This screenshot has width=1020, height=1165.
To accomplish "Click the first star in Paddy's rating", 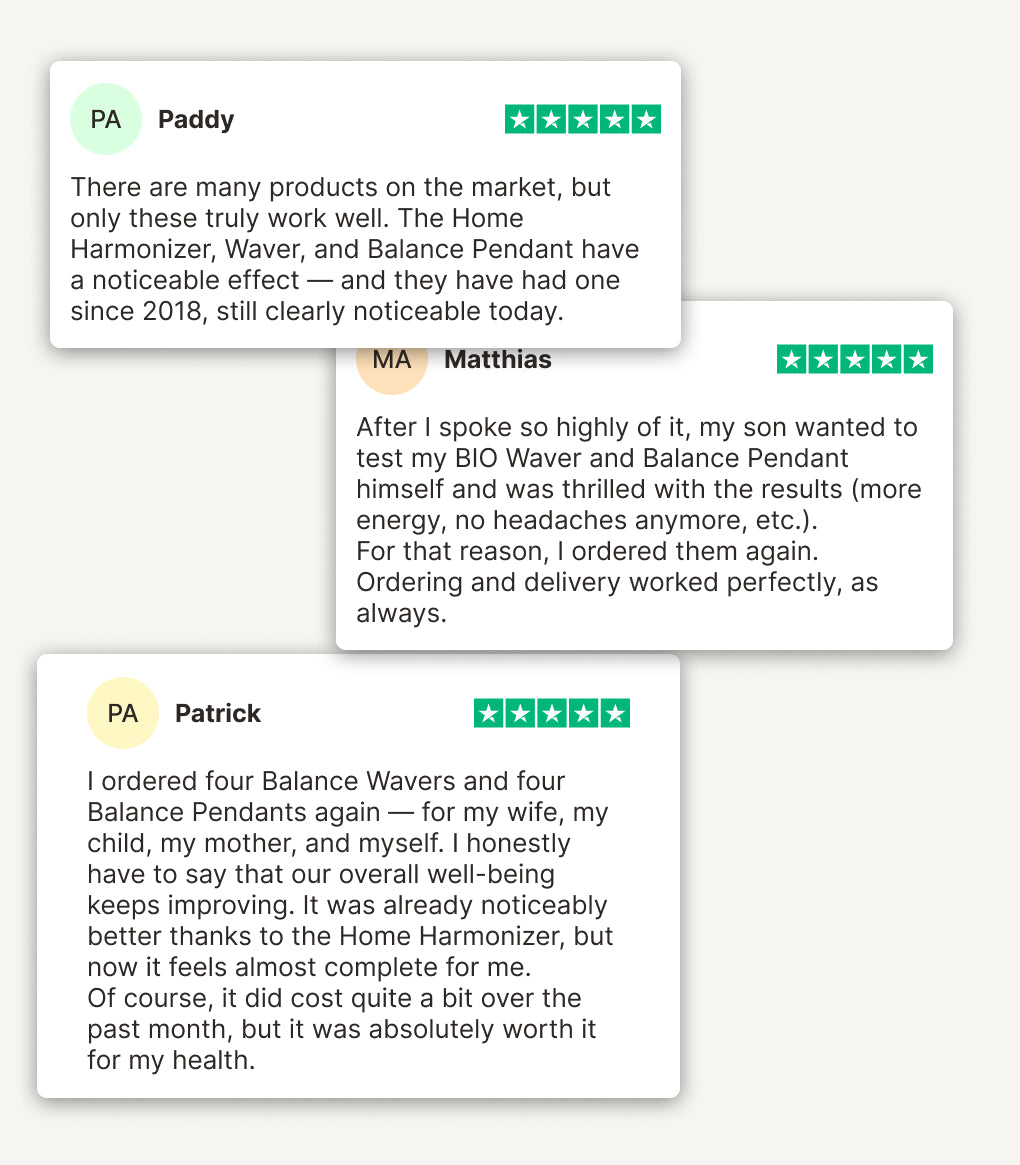I will (x=519, y=120).
